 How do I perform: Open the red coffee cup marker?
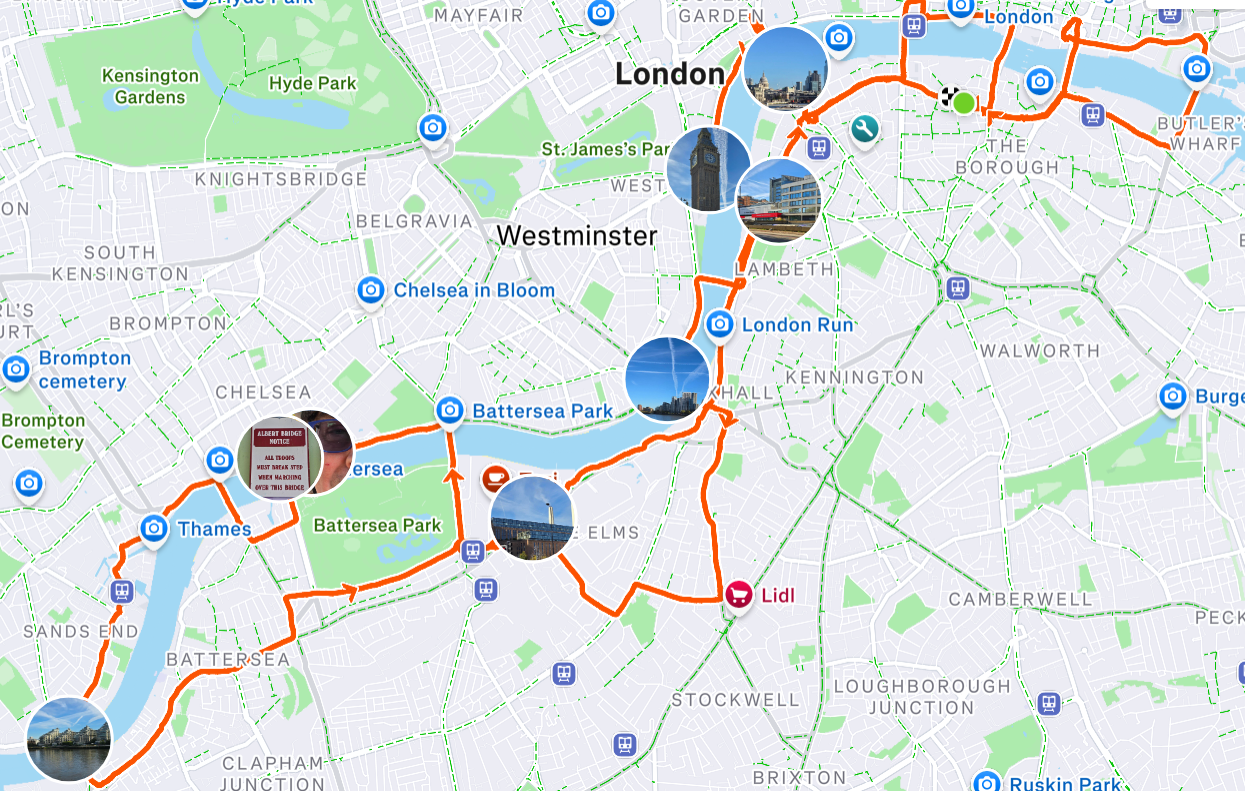(495, 479)
